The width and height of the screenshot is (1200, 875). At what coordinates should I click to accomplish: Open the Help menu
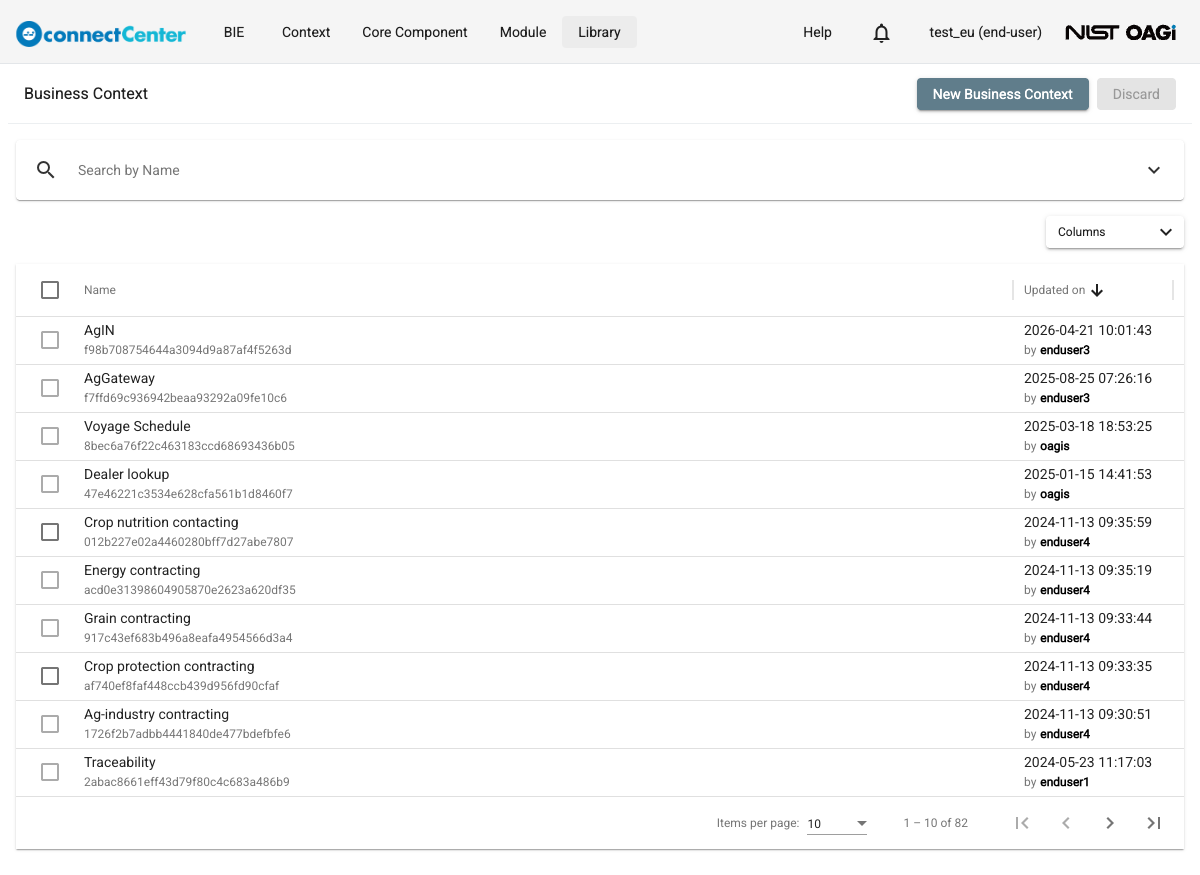[x=817, y=32]
